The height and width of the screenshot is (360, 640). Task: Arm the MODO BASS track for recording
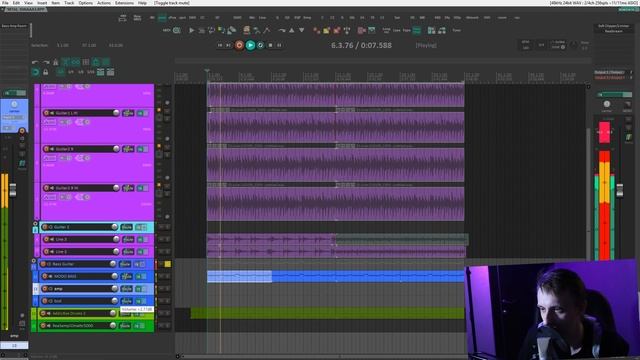point(45,276)
